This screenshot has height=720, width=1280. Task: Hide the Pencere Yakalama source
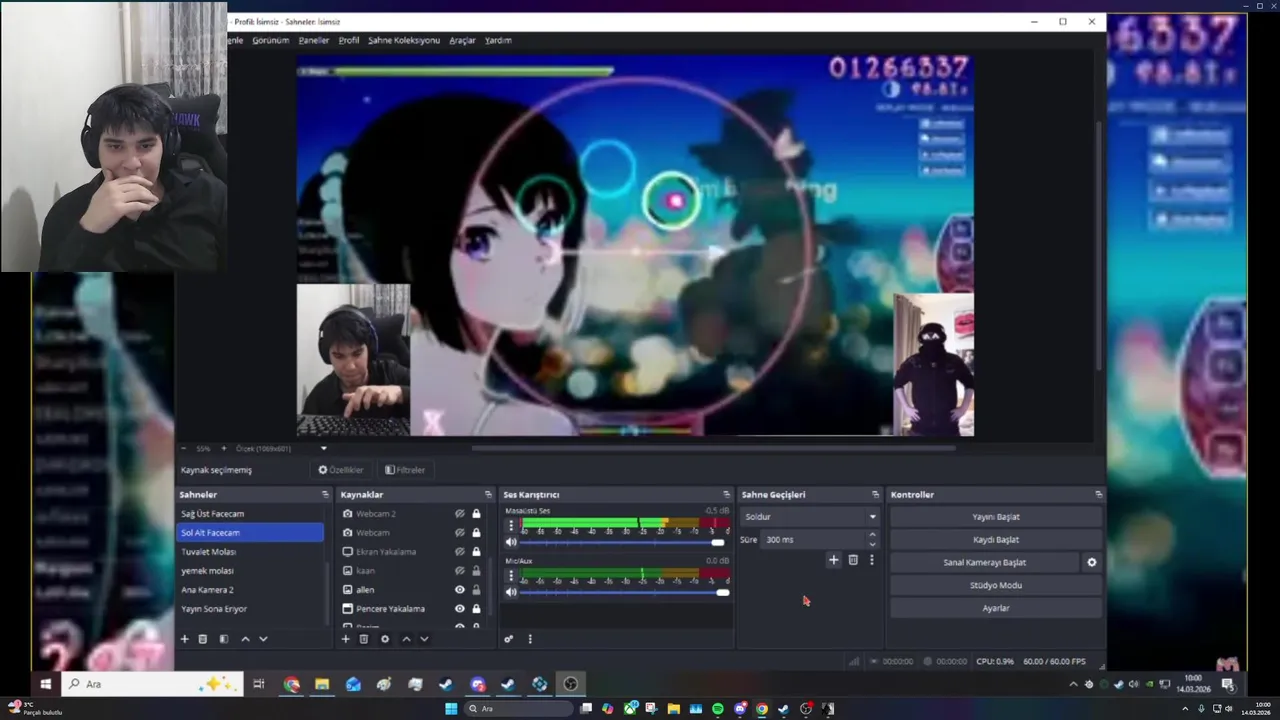(460, 608)
